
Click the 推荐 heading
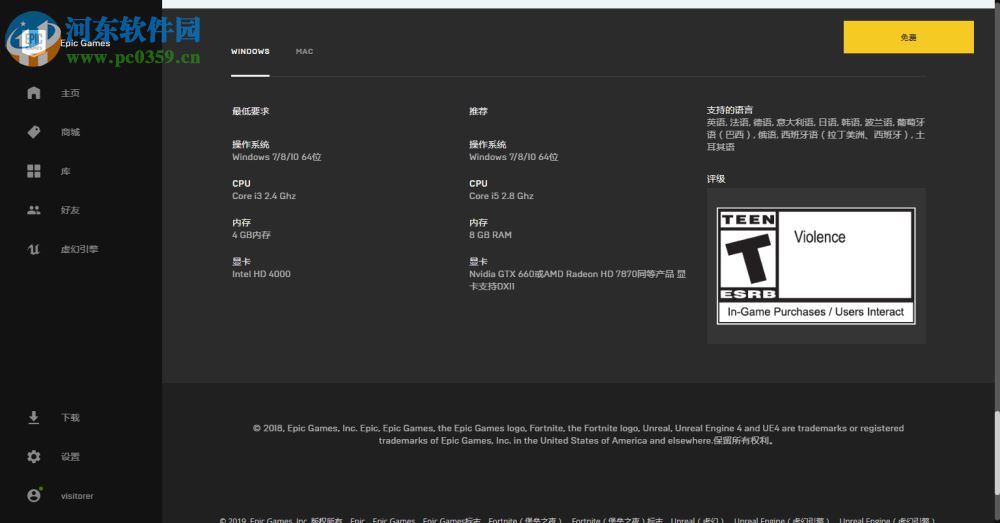[x=478, y=111]
